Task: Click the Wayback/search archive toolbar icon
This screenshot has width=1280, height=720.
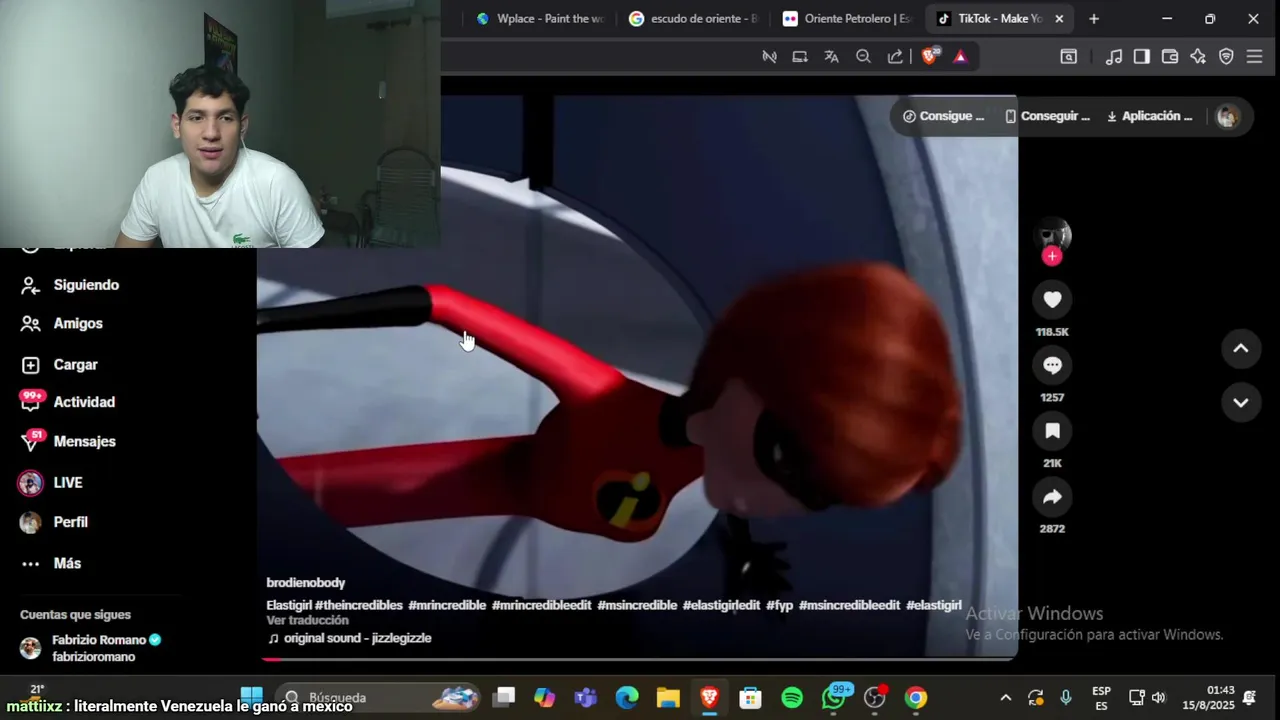Action: click(x=1068, y=57)
